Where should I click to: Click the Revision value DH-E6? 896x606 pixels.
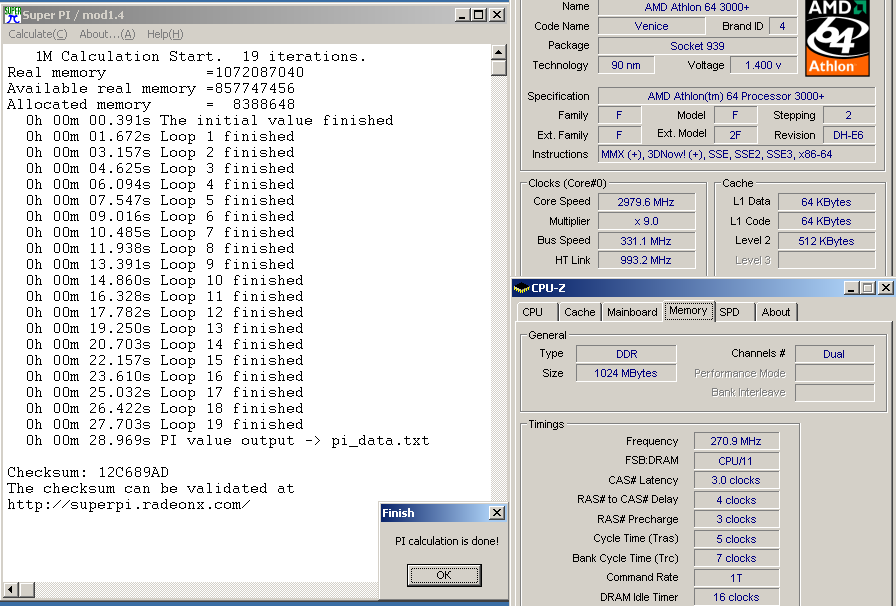[x=849, y=135]
